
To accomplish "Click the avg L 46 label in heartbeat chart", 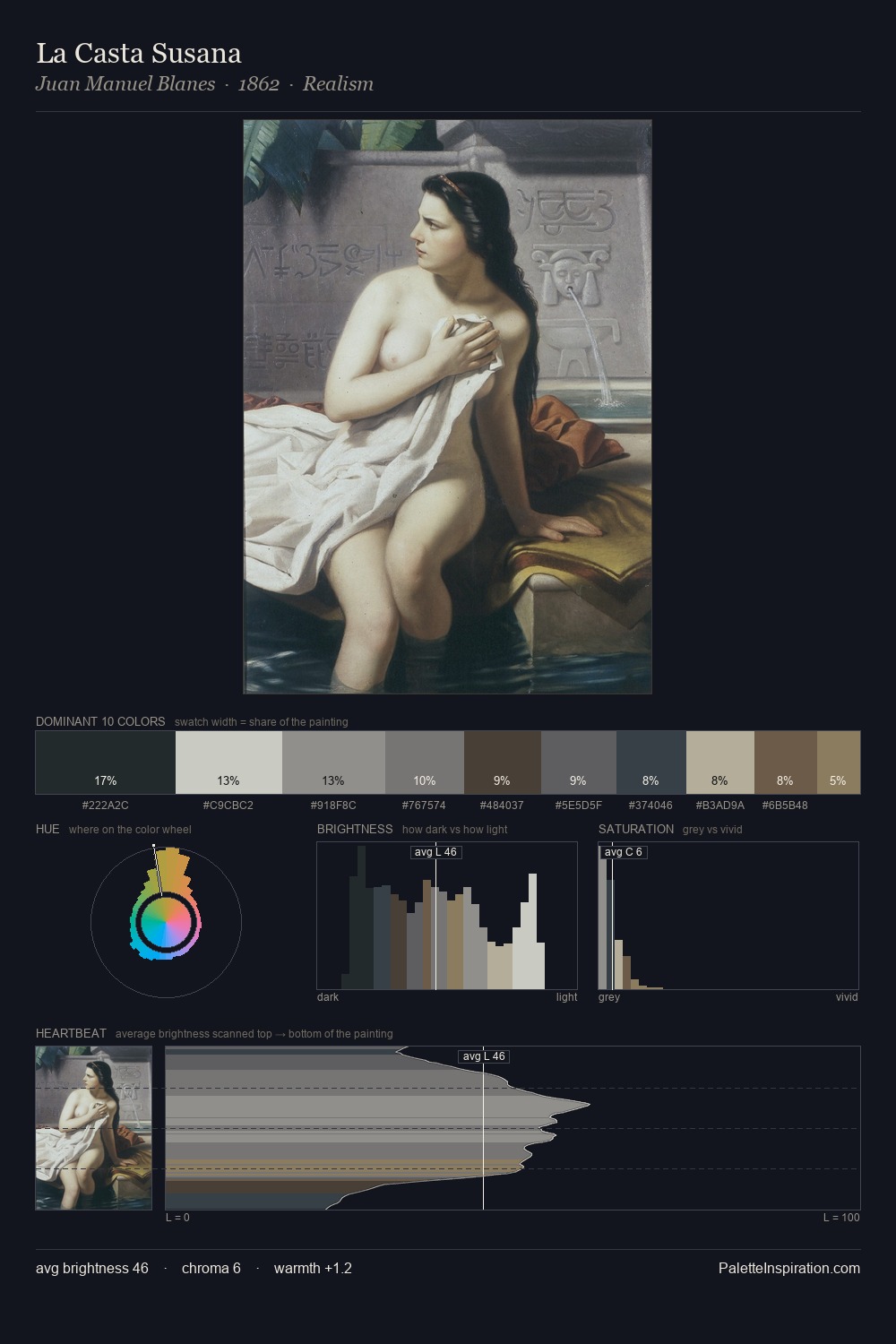I will (x=484, y=1056).
